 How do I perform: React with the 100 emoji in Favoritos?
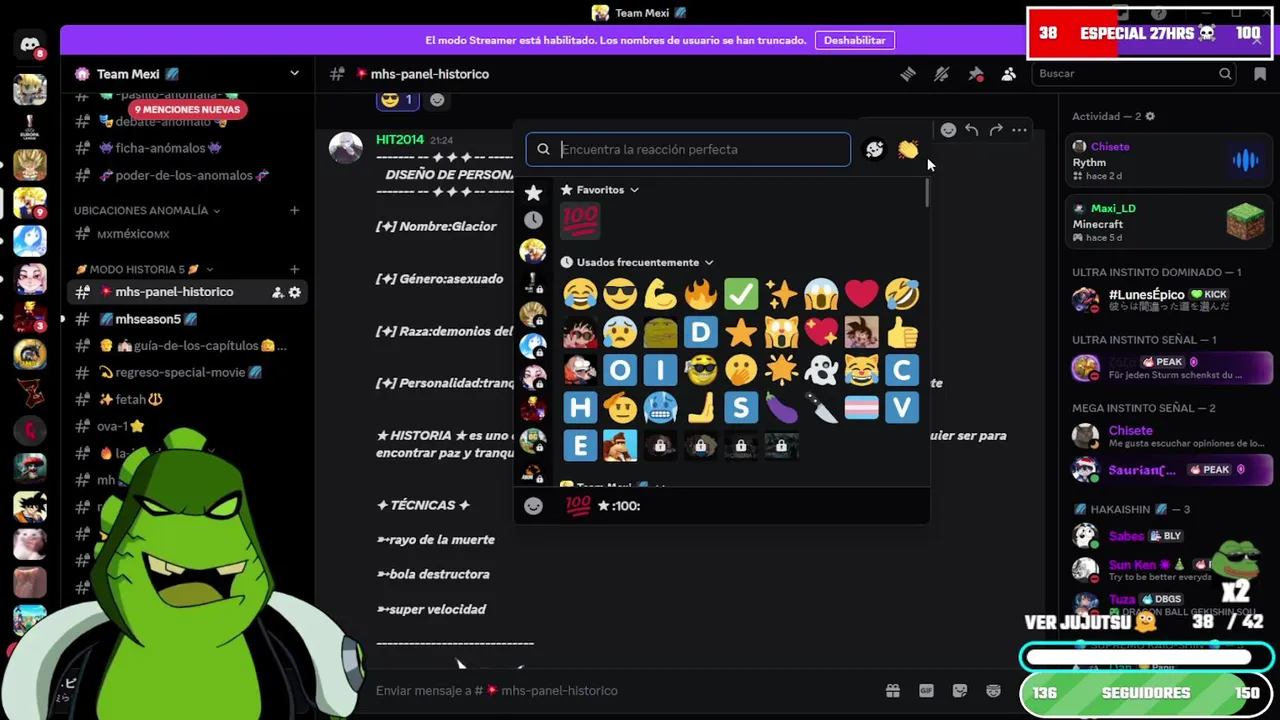580,220
